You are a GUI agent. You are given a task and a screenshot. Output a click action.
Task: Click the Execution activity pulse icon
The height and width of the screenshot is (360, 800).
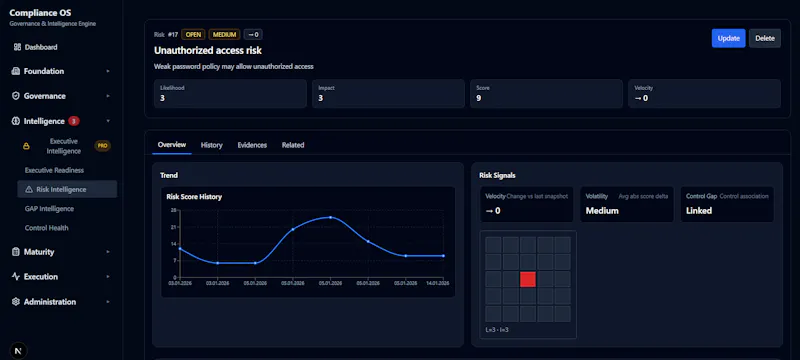point(16,276)
